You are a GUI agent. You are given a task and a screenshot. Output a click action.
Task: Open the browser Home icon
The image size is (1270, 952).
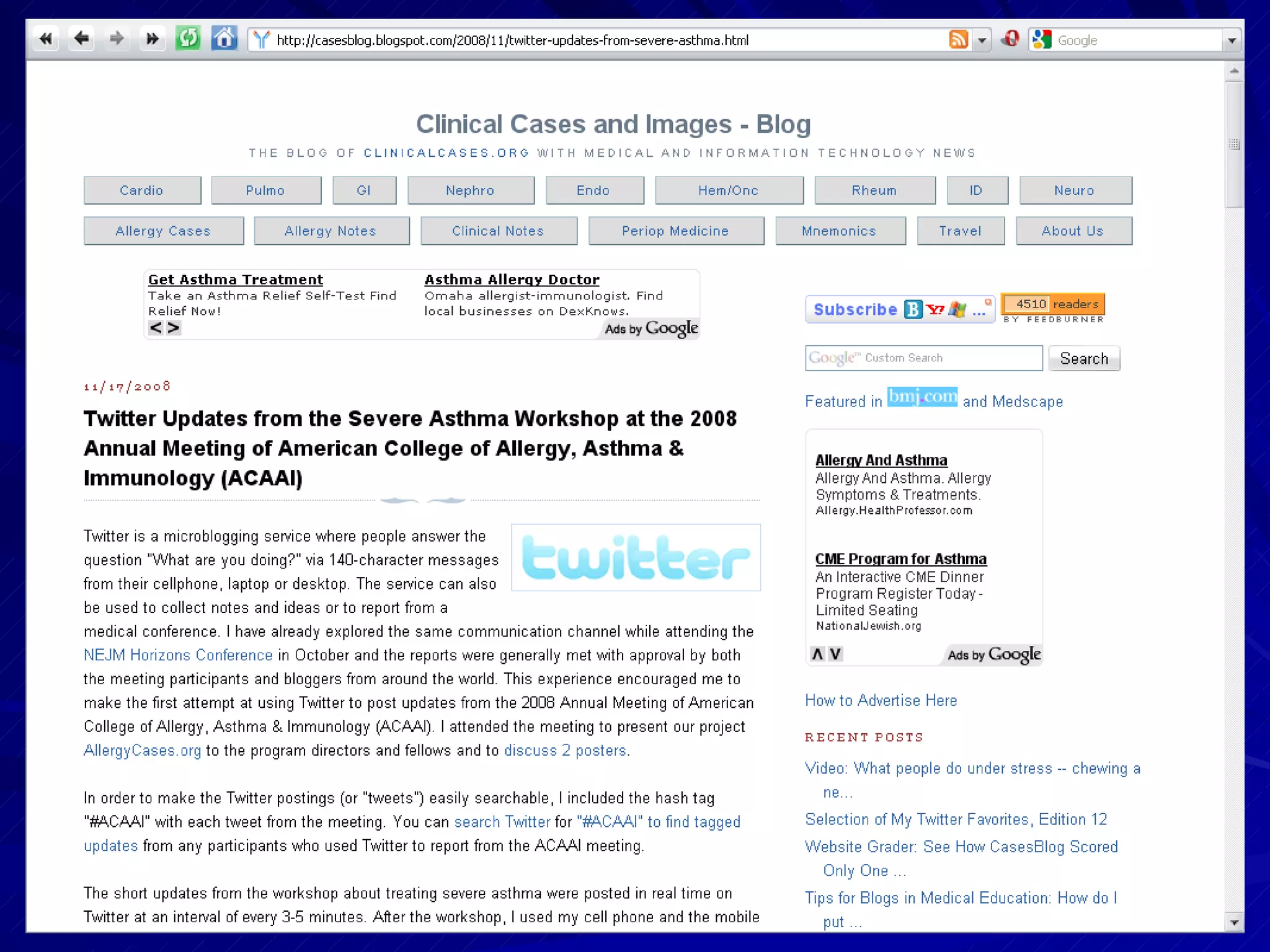(x=224, y=39)
